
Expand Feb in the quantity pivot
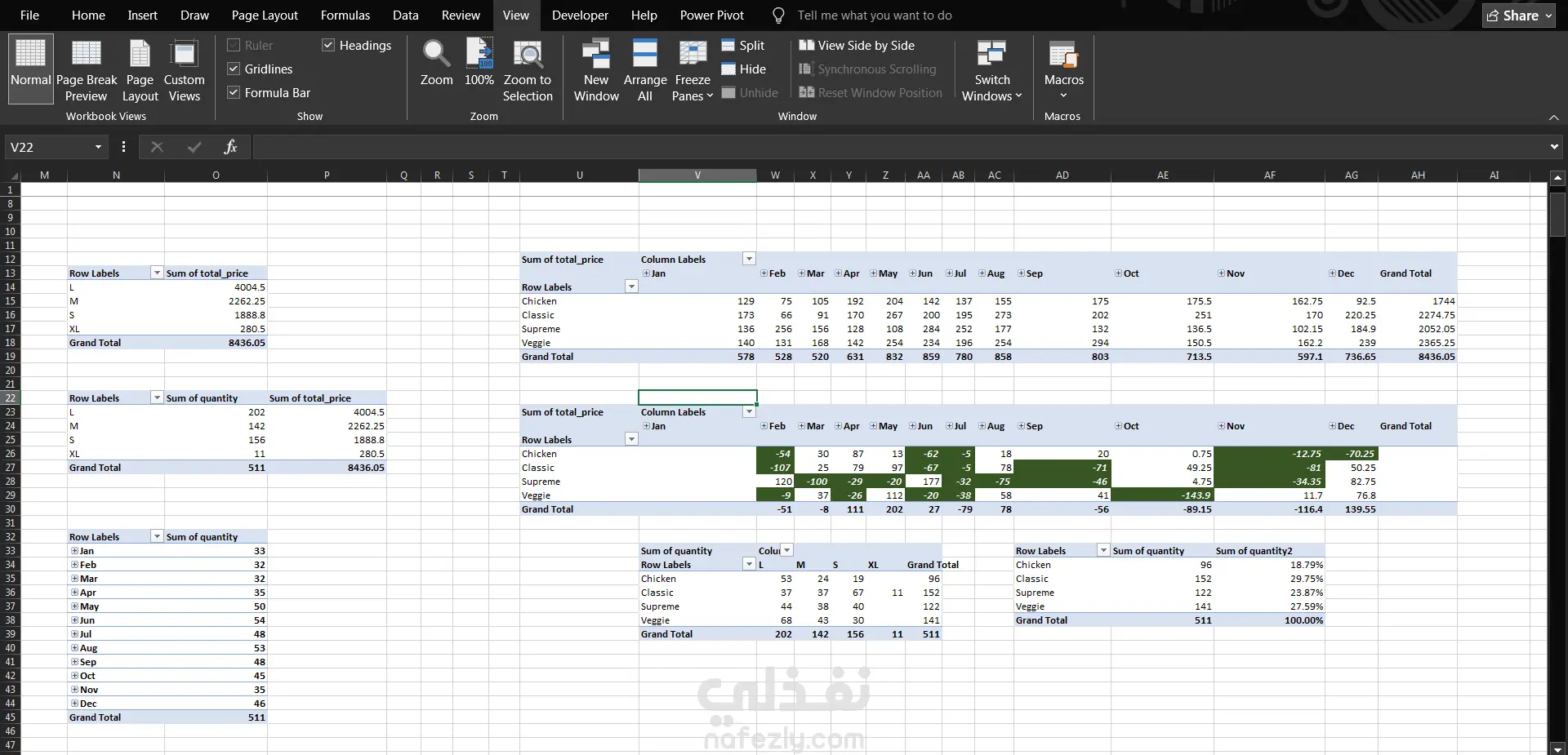point(74,565)
